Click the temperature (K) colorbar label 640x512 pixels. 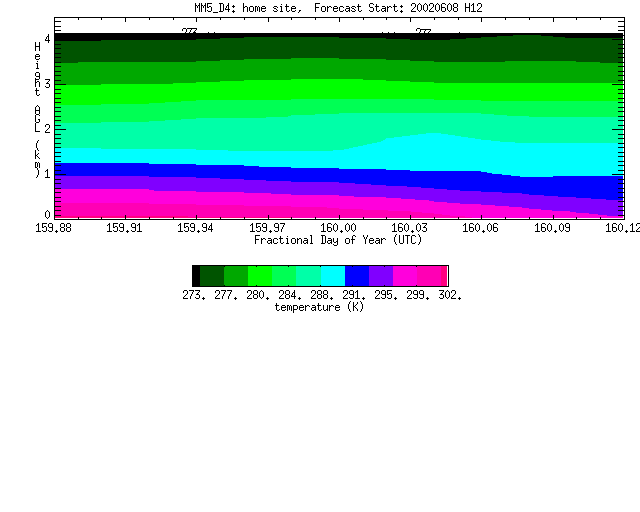click(319, 307)
